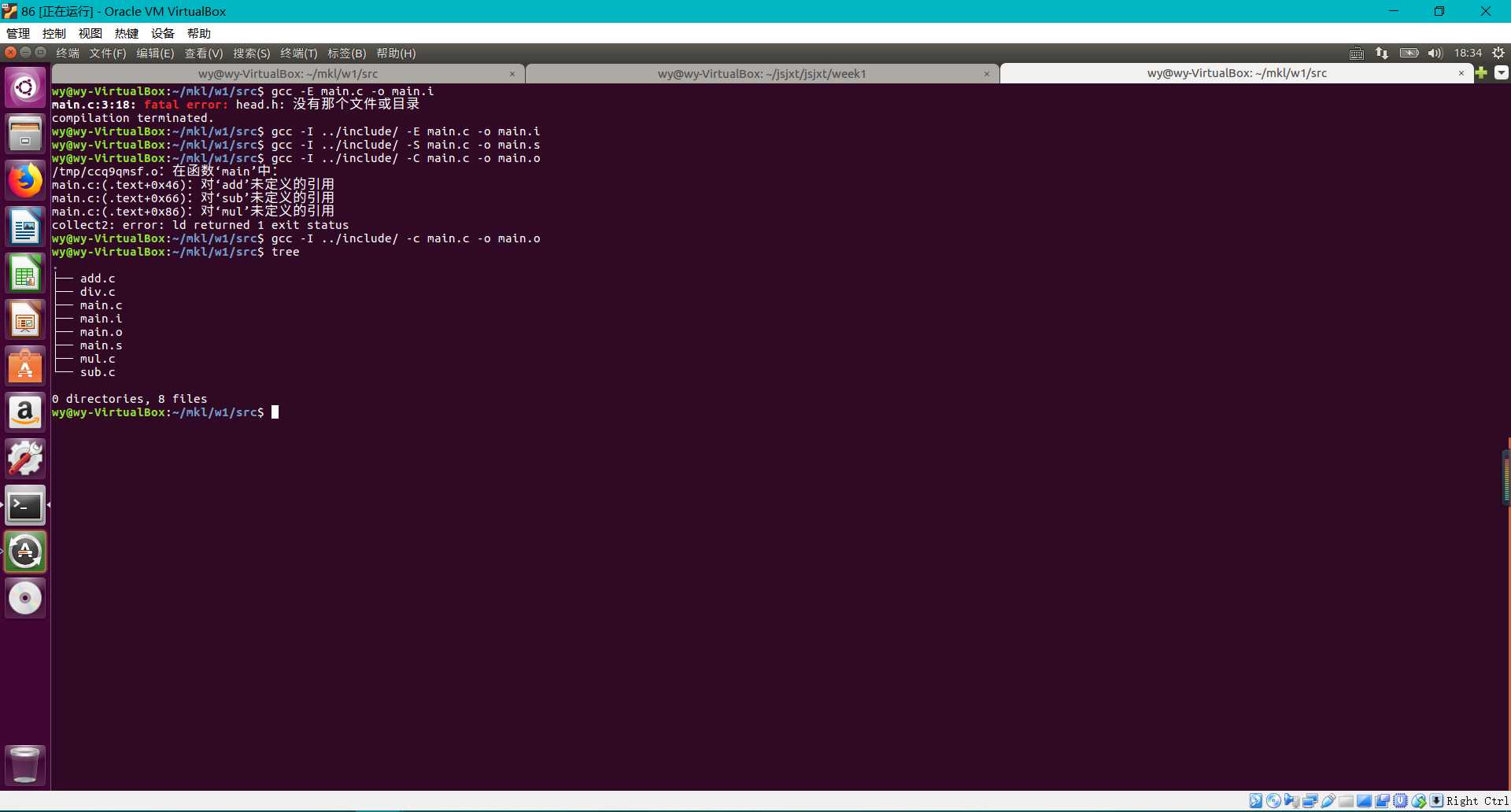Image resolution: width=1511 pixels, height=812 pixels.
Task: Open Trash in launcher
Action: tap(25, 765)
